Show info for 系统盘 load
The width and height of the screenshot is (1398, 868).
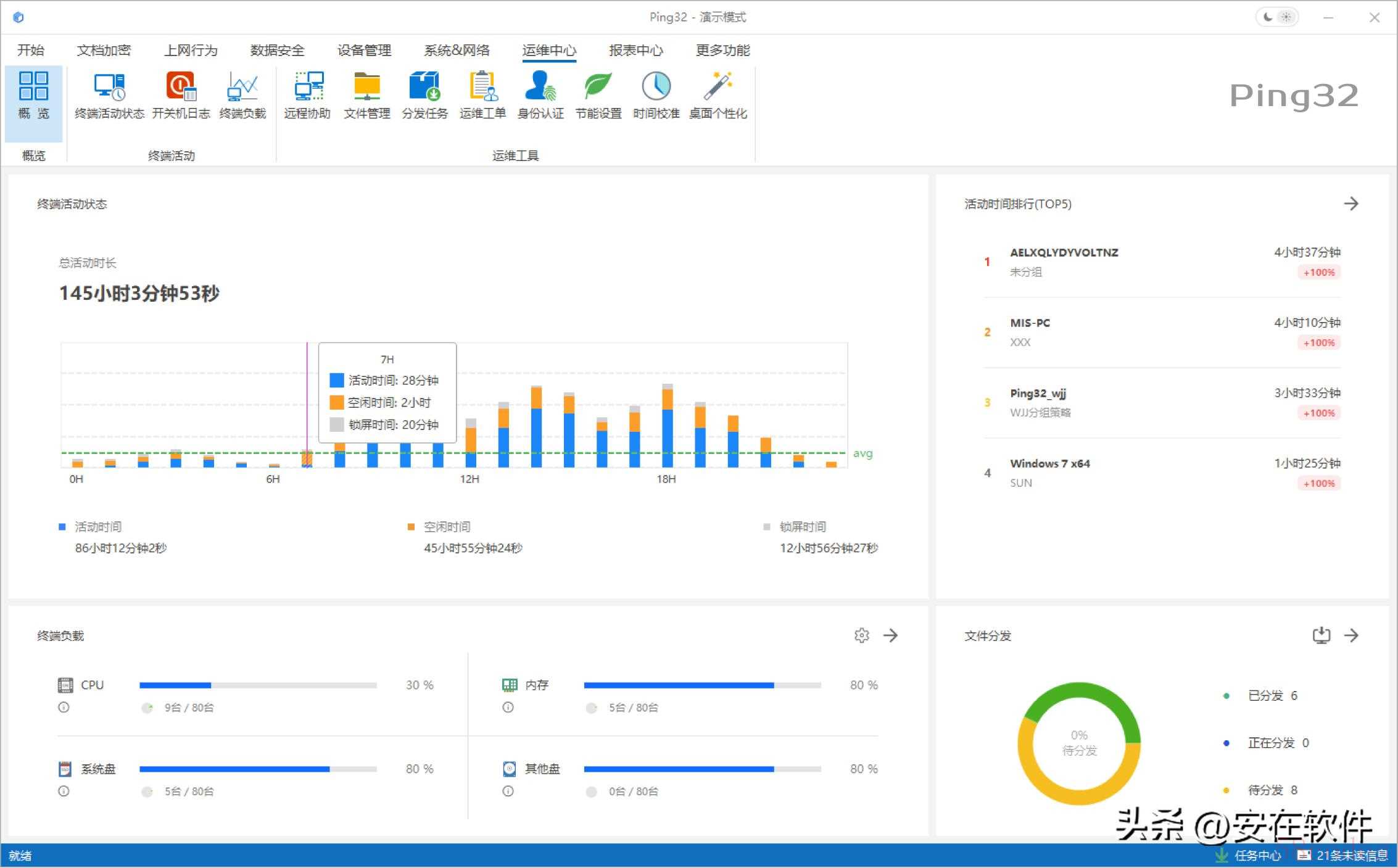click(x=64, y=791)
